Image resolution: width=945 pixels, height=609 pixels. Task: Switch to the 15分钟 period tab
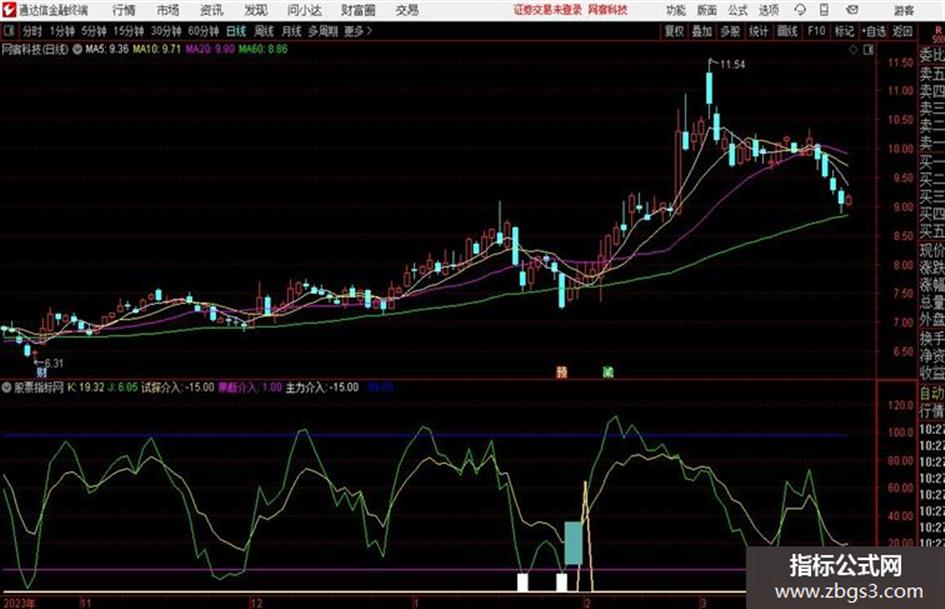click(x=128, y=31)
